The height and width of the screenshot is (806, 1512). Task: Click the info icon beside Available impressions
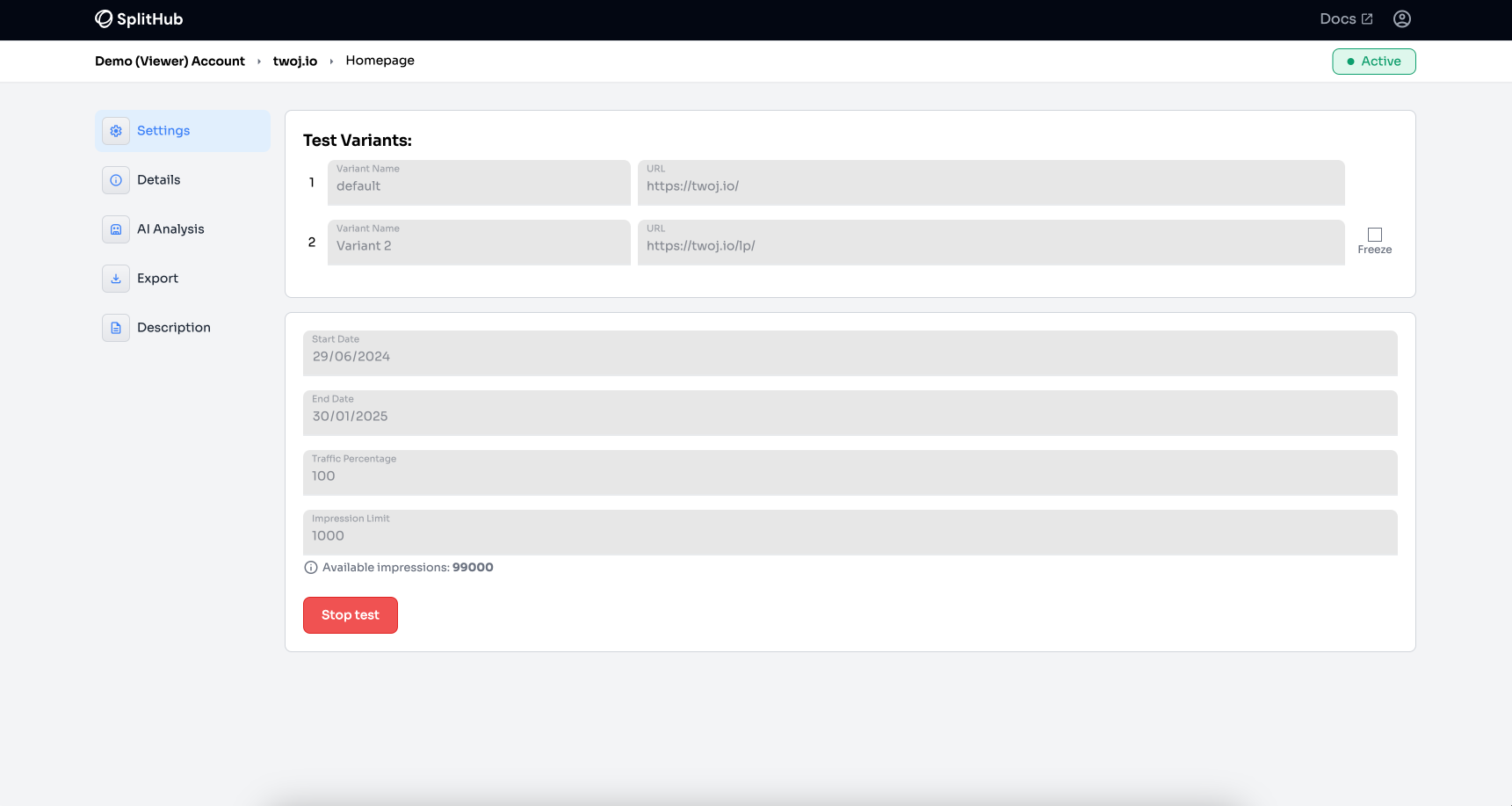point(311,568)
